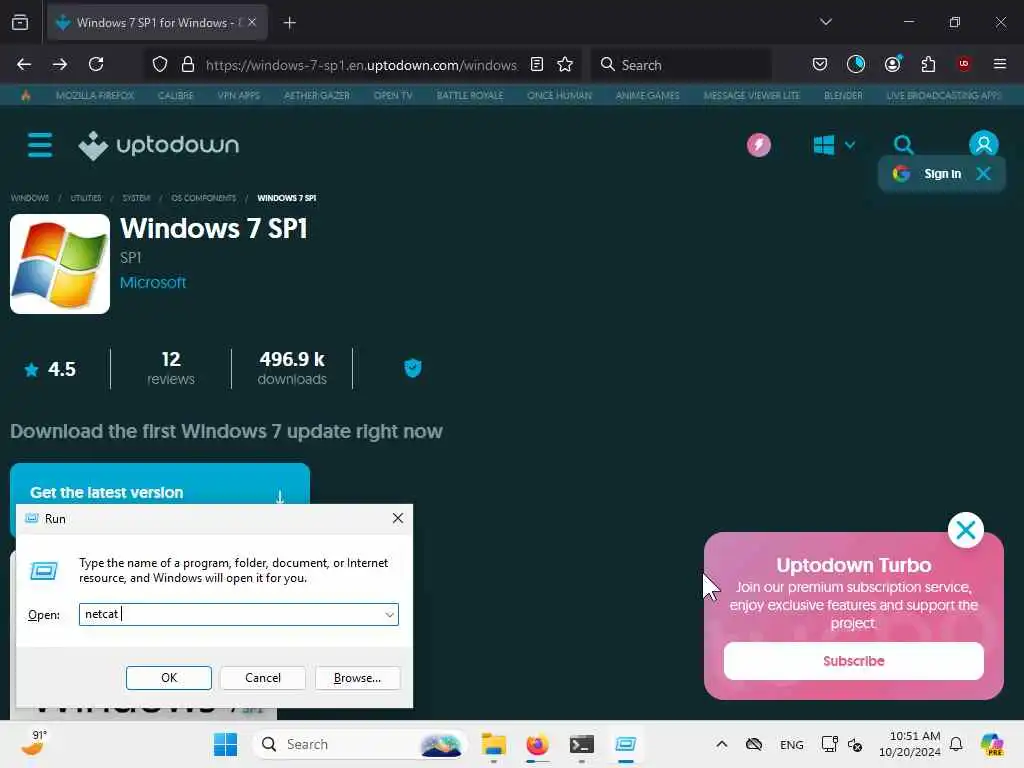
Task: Open Windows Start menu
Action: click(225, 744)
